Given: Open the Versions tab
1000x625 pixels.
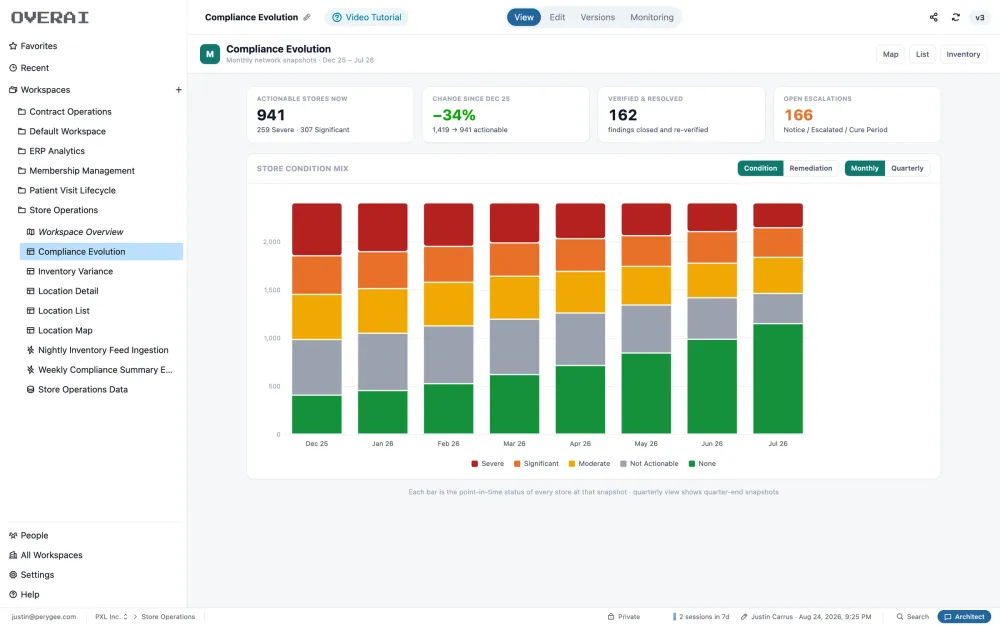Looking at the screenshot, I should tap(598, 17).
